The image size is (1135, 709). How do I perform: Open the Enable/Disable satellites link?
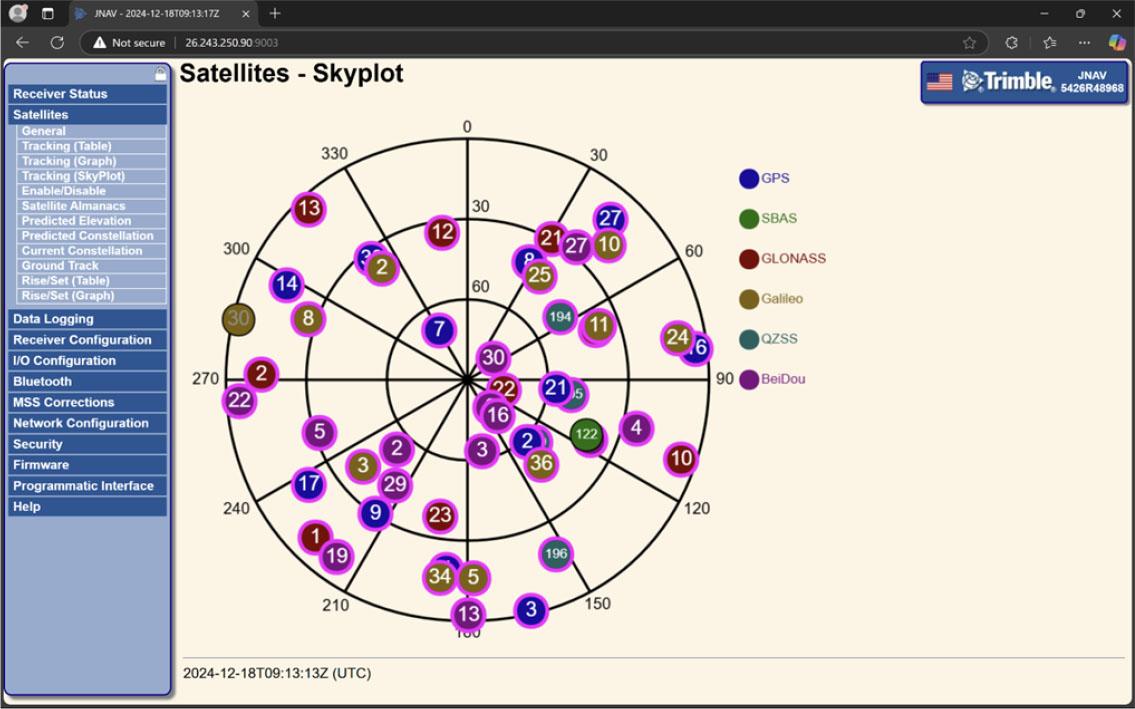[x=63, y=191]
